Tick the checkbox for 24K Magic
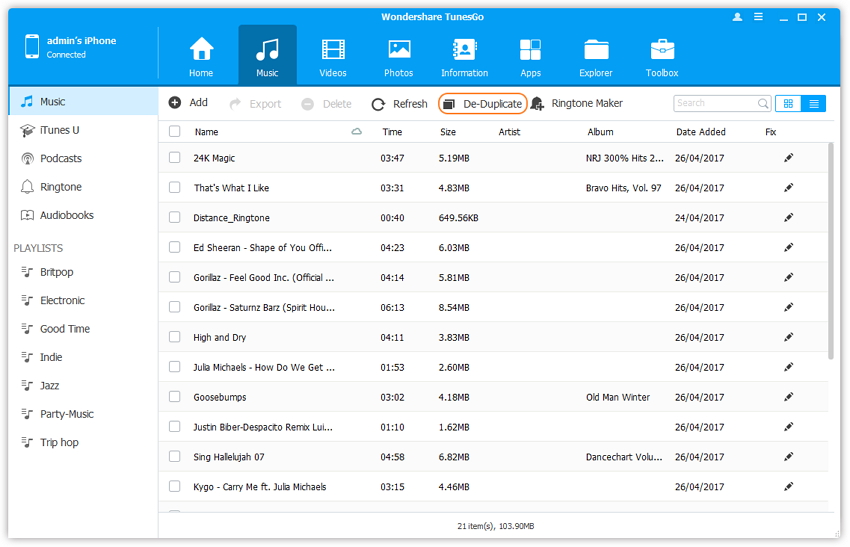Viewport: 850px width, 547px height. pos(175,158)
